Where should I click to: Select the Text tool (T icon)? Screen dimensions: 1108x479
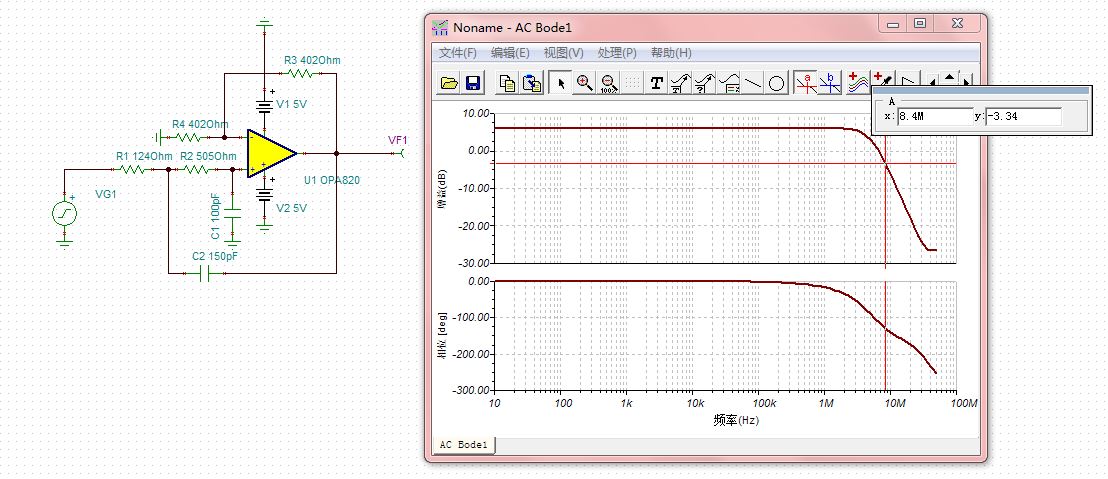pyautogui.click(x=656, y=83)
